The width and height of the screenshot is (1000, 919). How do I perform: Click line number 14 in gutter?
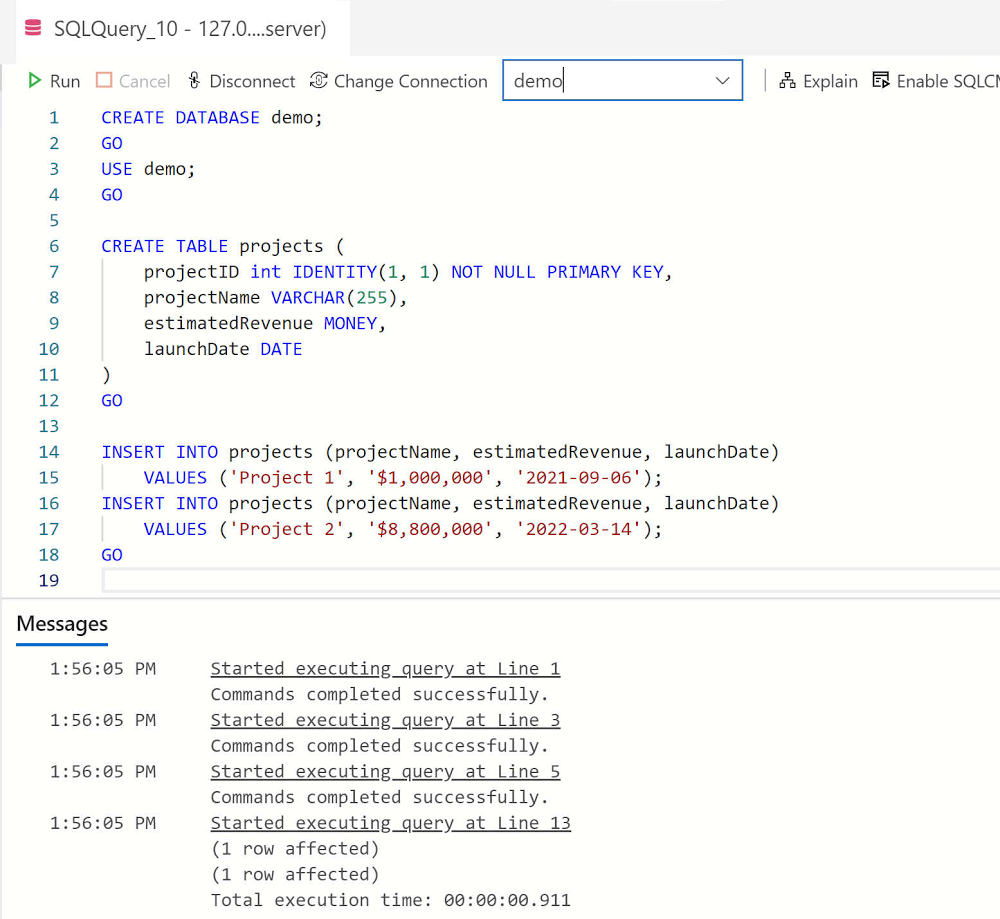tap(49, 452)
